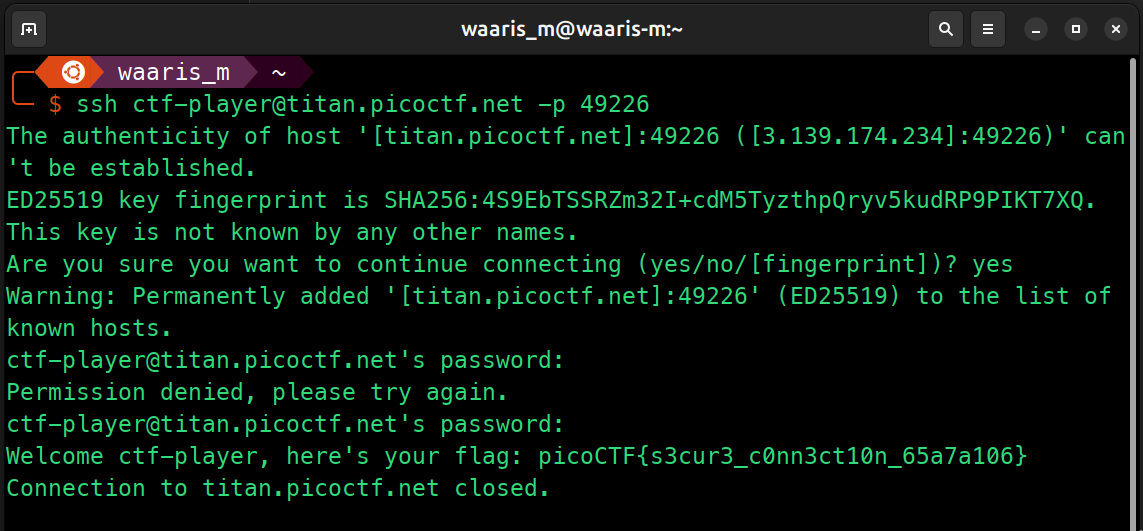Open the hamburger menu
Viewport: 1143px width, 531px height.
point(988,29)
